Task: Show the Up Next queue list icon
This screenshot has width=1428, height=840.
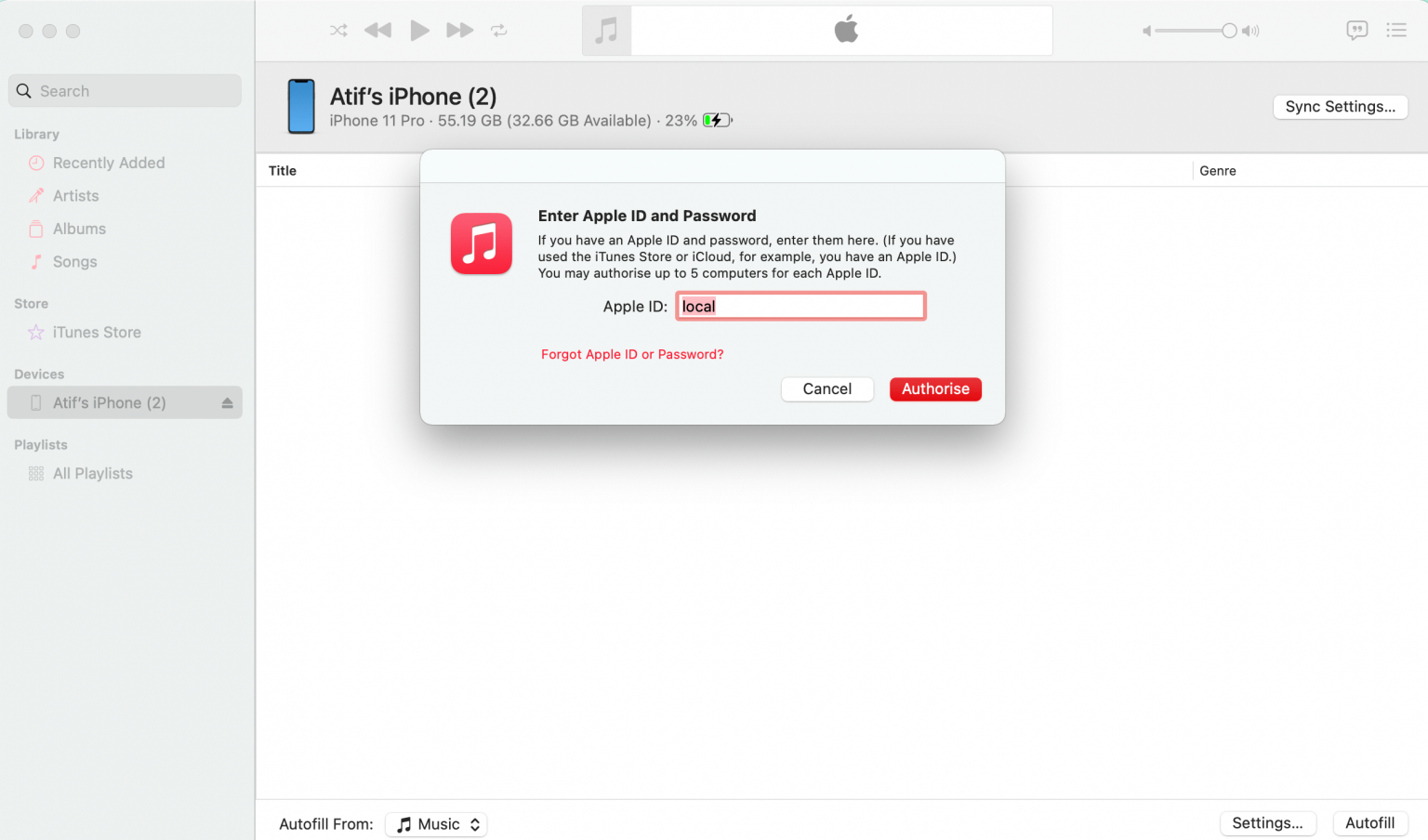Action: (1396, 30)
